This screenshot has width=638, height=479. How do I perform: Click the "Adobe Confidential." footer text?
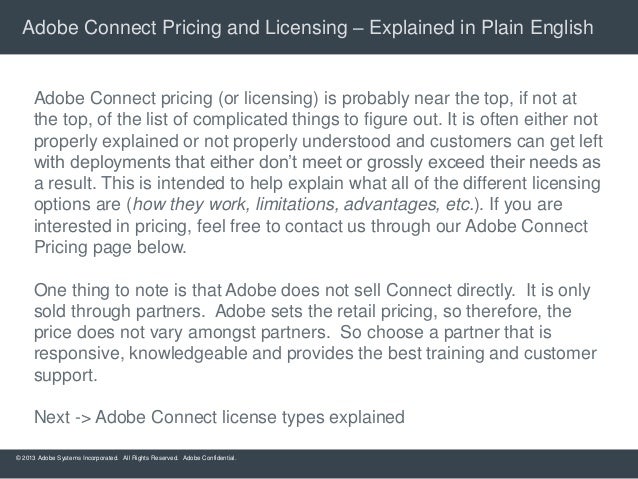[209, 458]
